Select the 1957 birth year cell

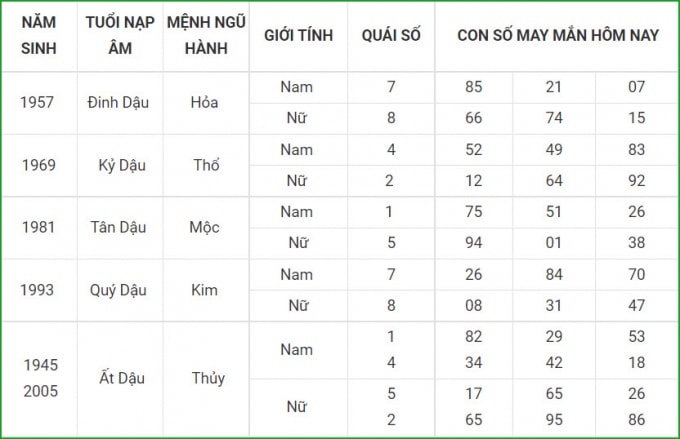tap(37, 103)
